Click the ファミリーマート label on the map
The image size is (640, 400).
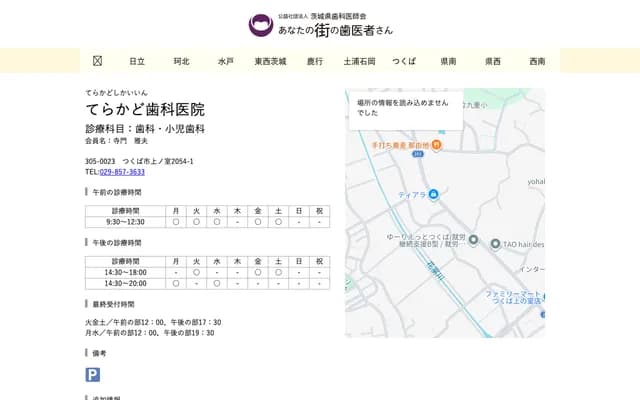[x=513, y=297]
